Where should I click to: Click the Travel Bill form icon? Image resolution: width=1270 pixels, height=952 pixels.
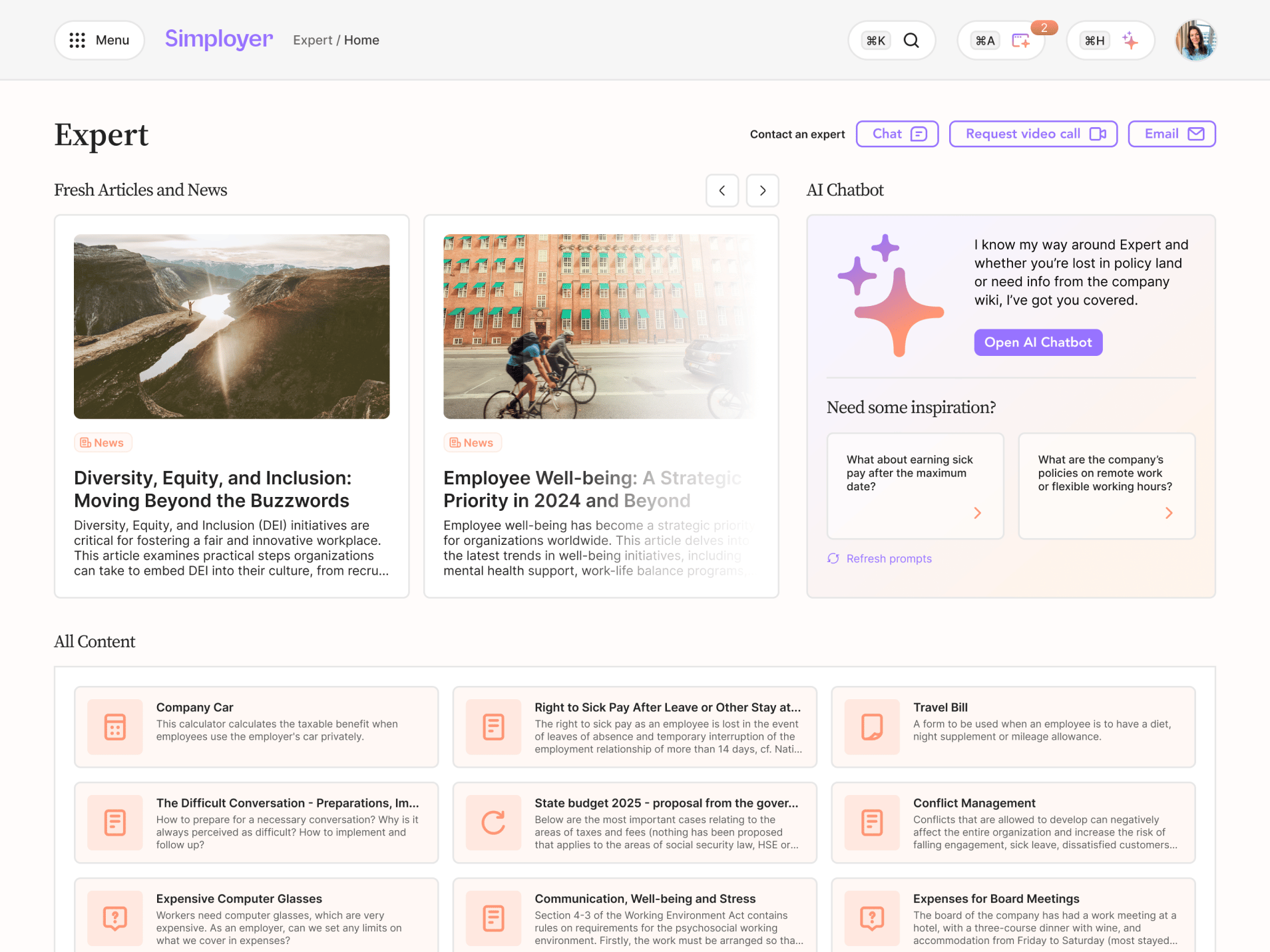click(x=872, y=727)
